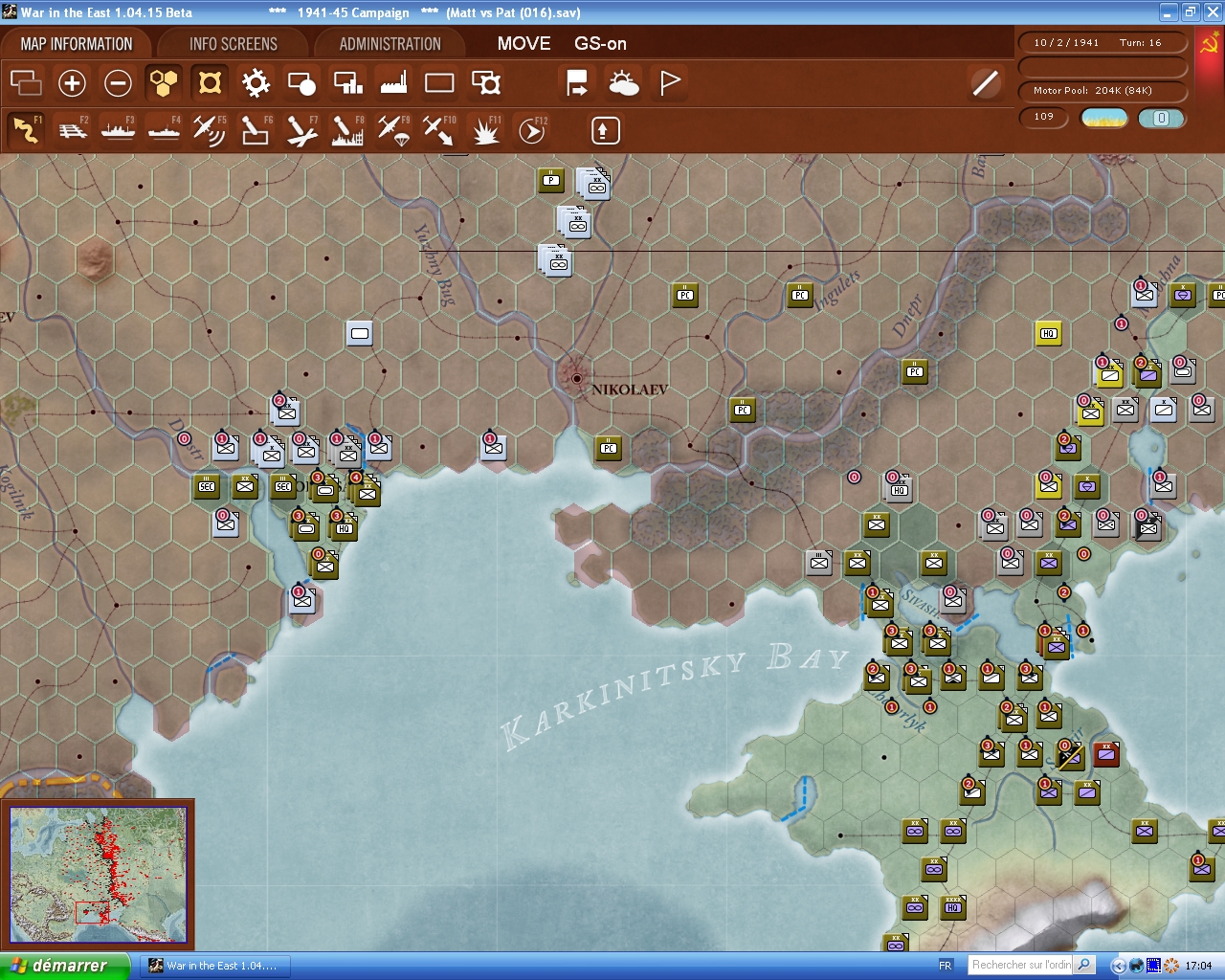1225x980 pixels.
Task: Click War in the East taskbar button
Action: click(x=215, y=966)
